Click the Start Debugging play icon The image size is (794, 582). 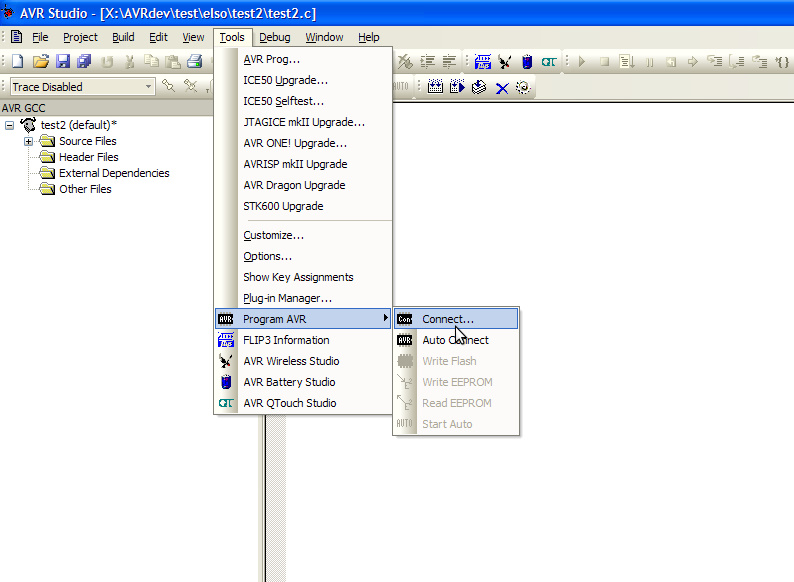[x=582, y=62]
